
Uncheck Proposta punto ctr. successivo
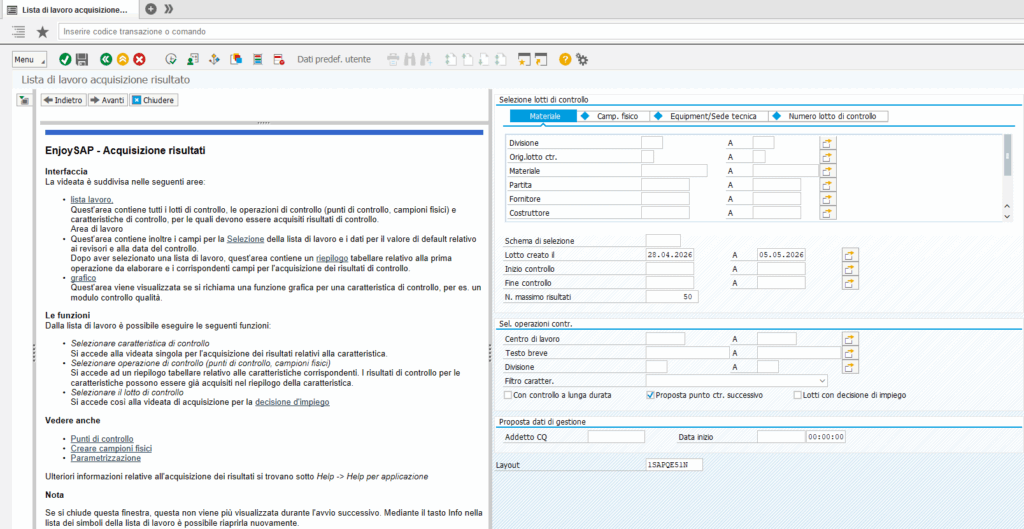650,395
